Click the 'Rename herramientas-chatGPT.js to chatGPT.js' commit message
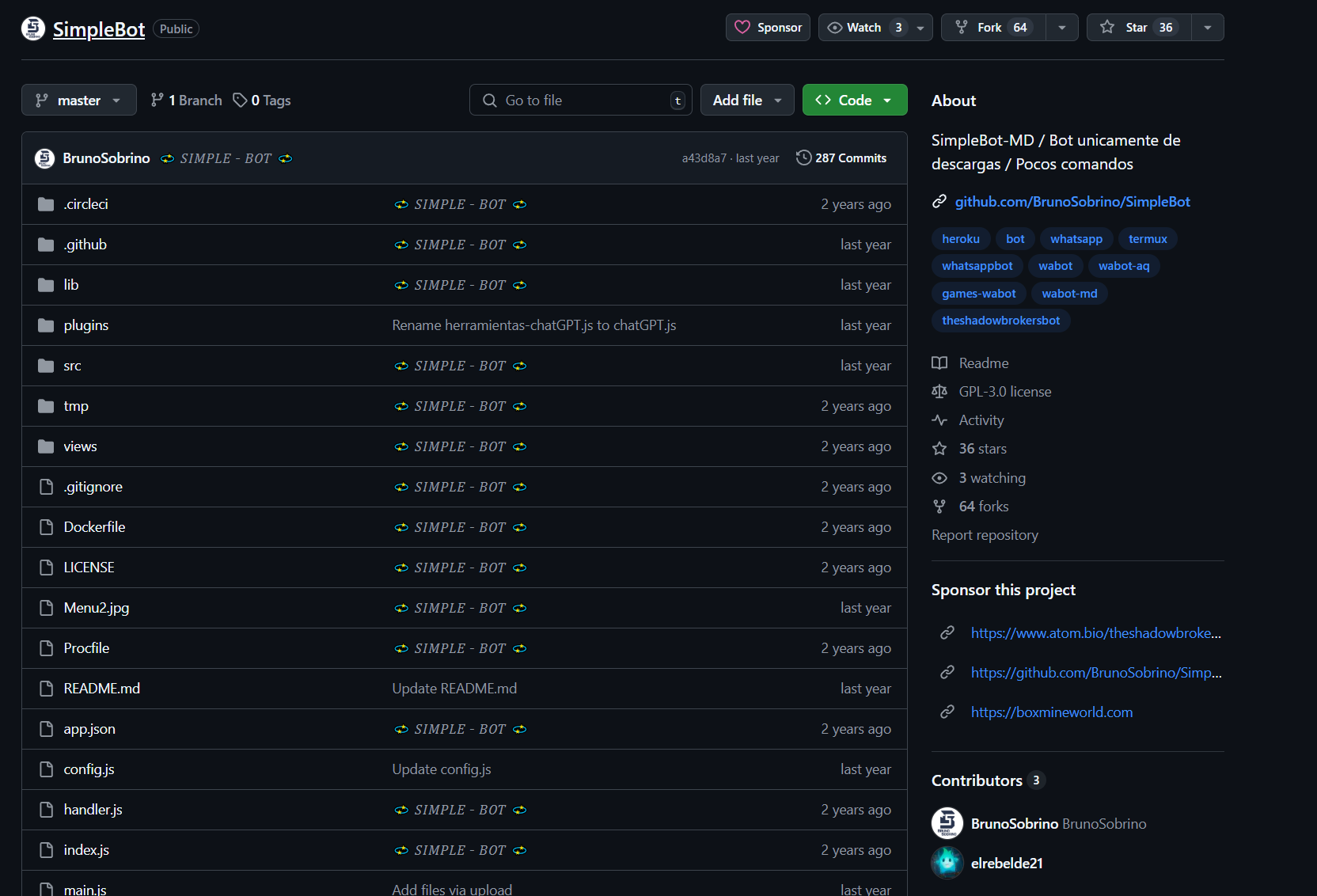The image size is (1317, 896). point(534,325)
